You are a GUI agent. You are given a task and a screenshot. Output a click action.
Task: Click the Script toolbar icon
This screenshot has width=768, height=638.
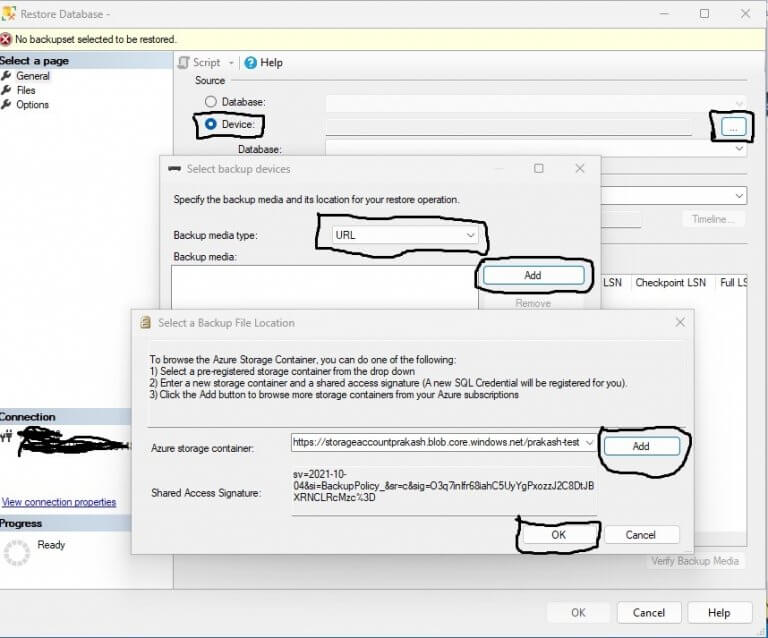click(184, 63)
